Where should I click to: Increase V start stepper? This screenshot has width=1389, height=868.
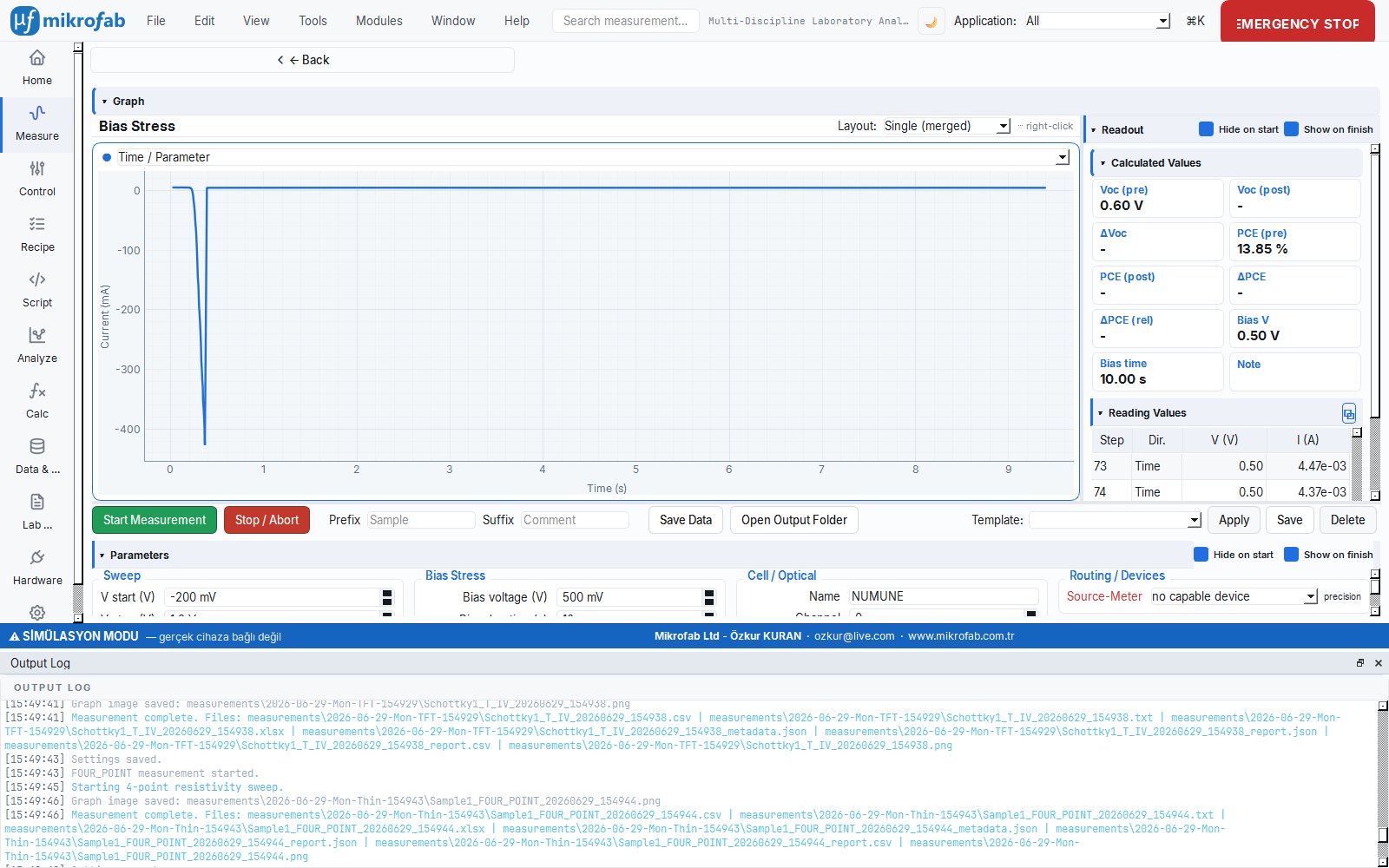(x=387, y=593)
